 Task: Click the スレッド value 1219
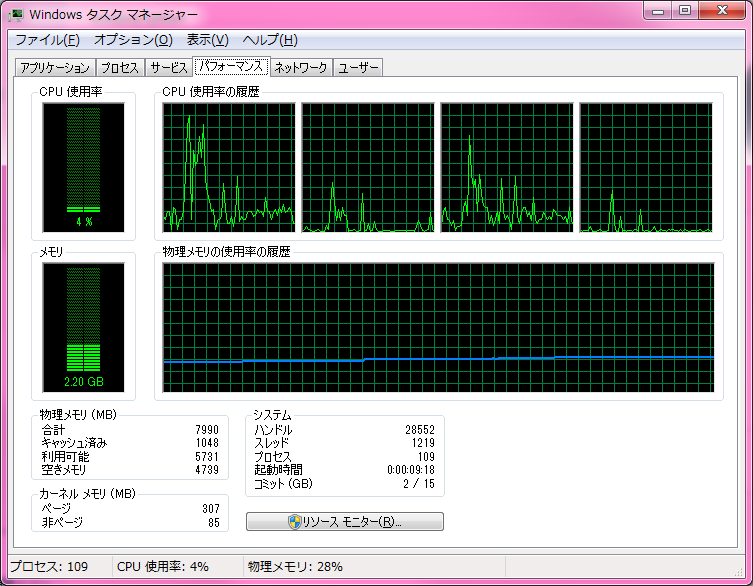point(423,443)
